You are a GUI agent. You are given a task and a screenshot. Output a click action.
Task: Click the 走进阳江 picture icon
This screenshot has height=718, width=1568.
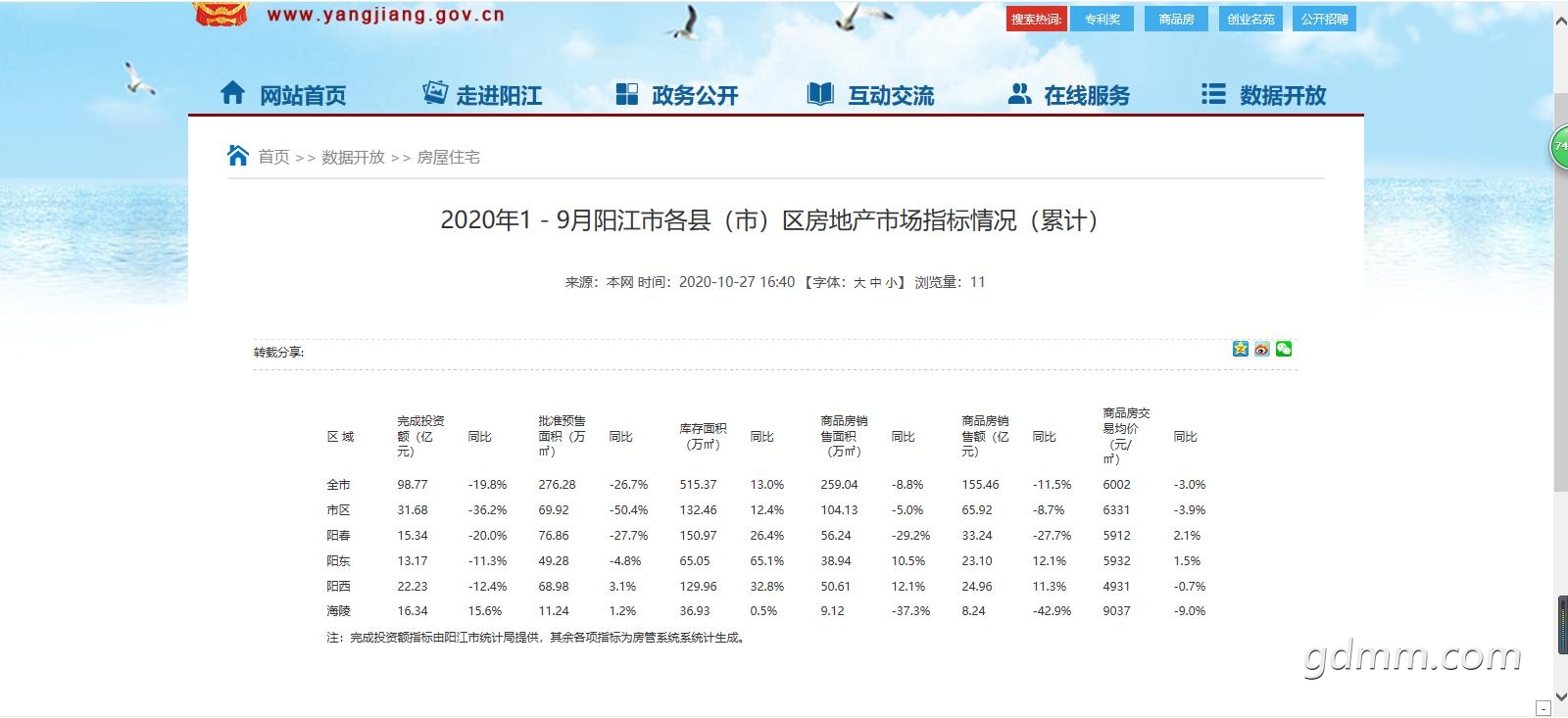coord(434,93)
